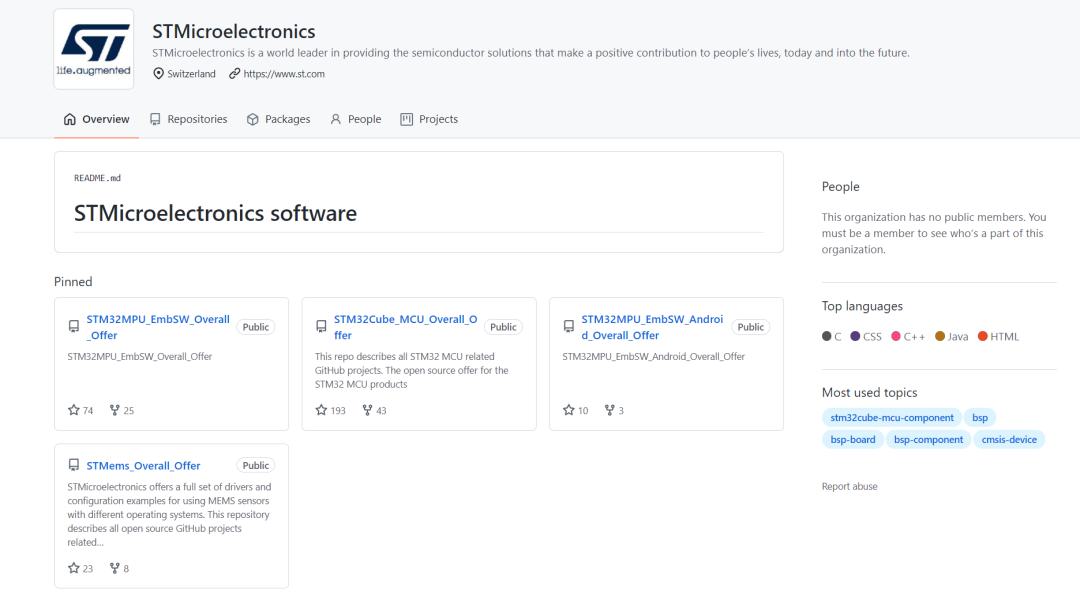Click the repository icon on Repositories tab
Screen dimensions: 1080x608
[x=155, y=119]
